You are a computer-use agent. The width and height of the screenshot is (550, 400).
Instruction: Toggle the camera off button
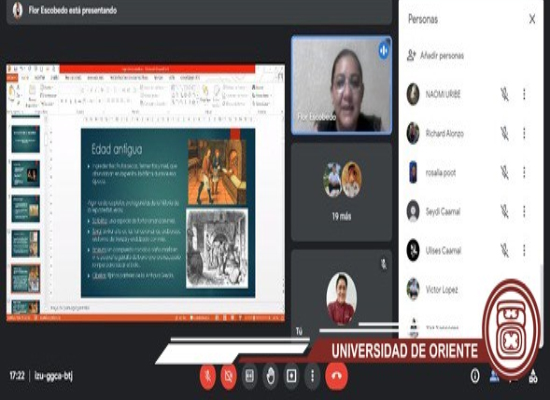[x=228, y=376]
